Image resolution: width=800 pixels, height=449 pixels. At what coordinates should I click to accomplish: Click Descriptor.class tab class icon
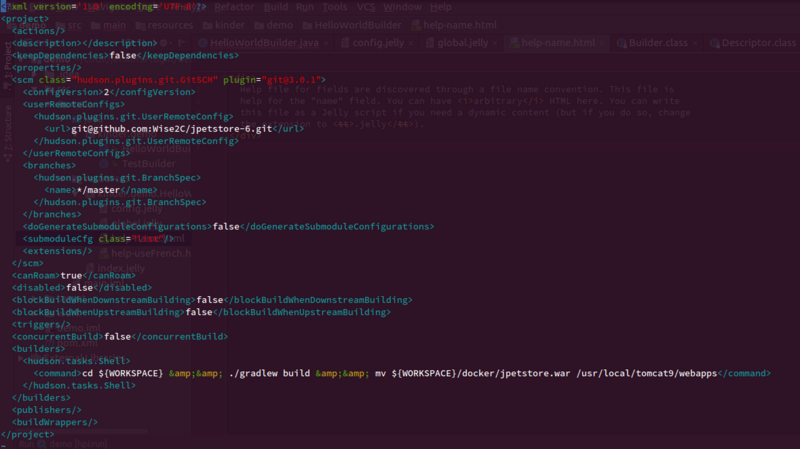pos(715,43)
